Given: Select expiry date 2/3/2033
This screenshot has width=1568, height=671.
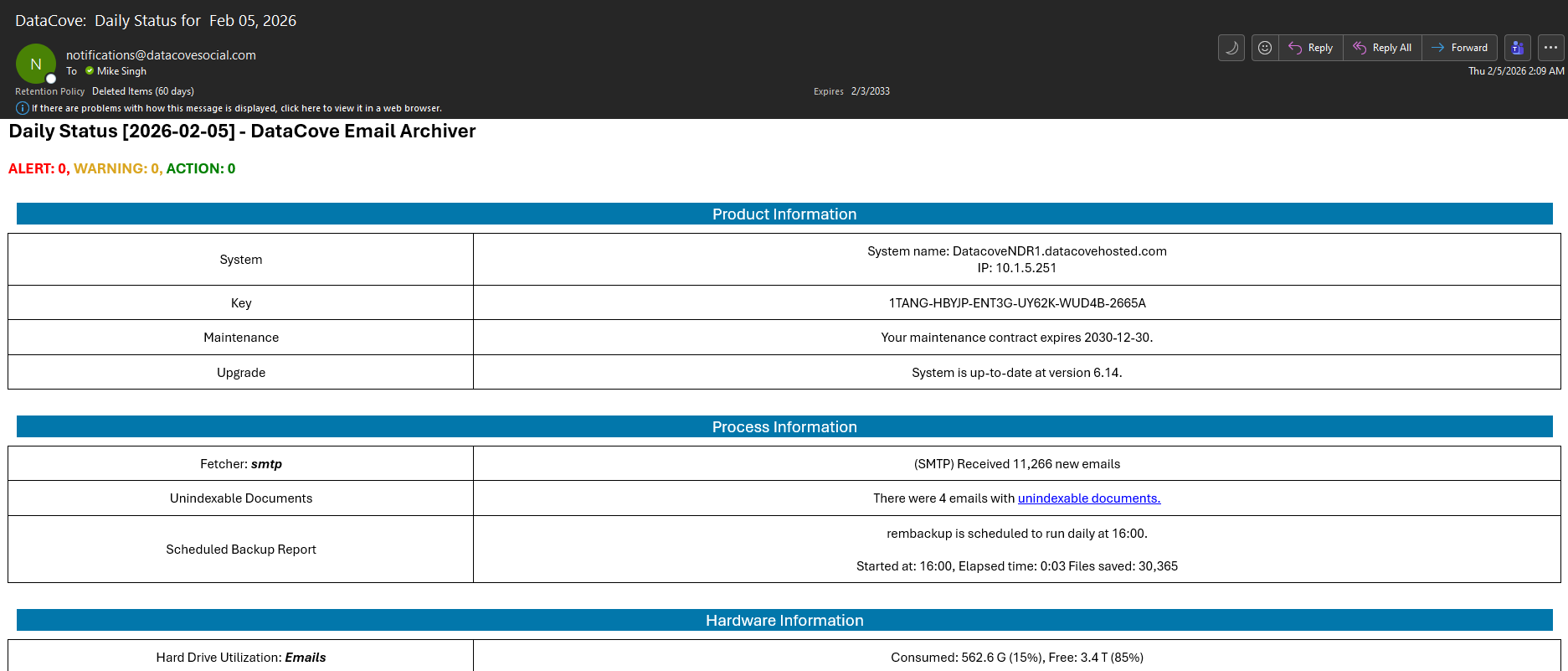Looking at the screenshot, I should 870,91.
